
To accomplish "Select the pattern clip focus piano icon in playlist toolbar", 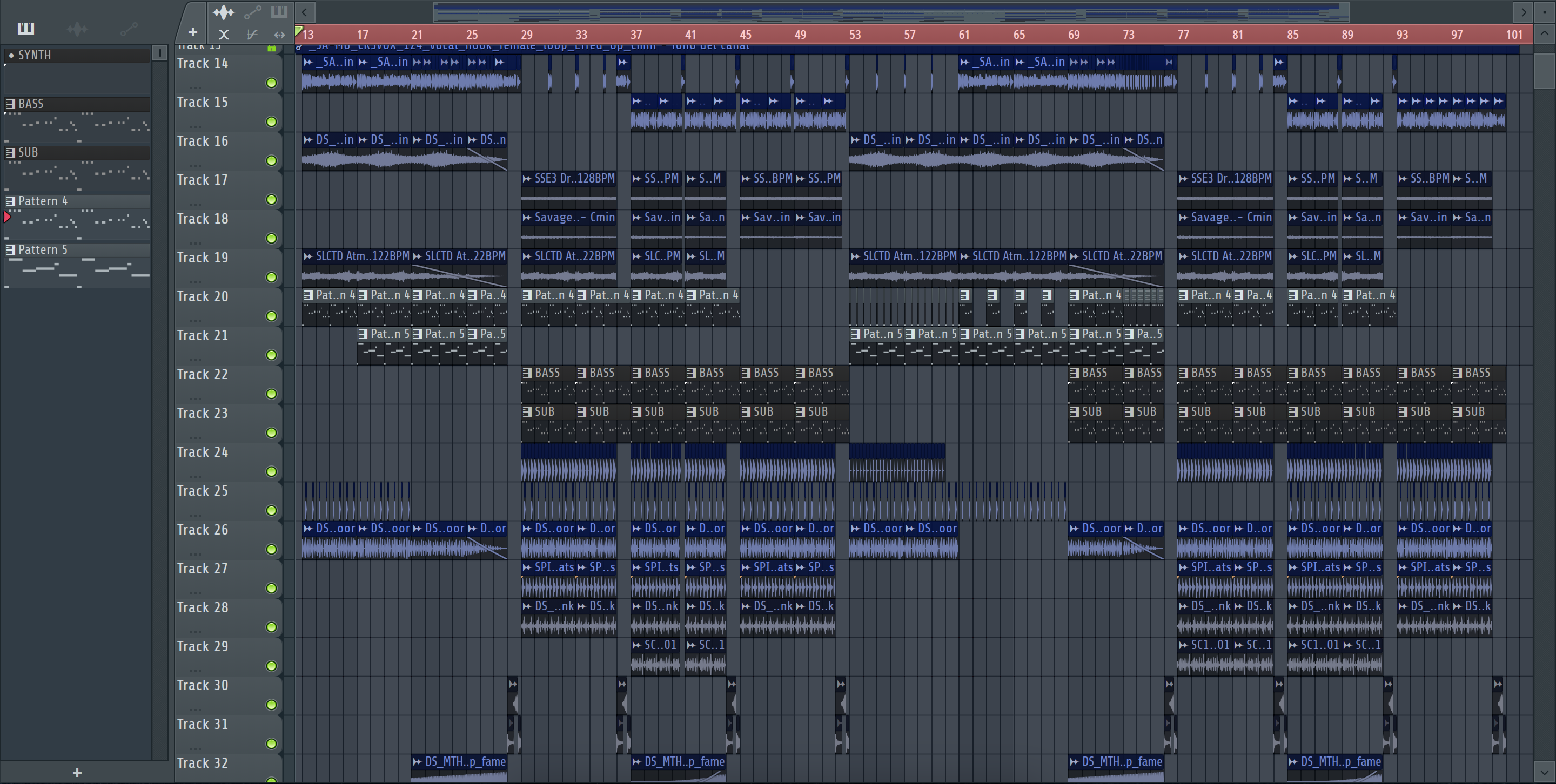I will [x=279, y=12].
